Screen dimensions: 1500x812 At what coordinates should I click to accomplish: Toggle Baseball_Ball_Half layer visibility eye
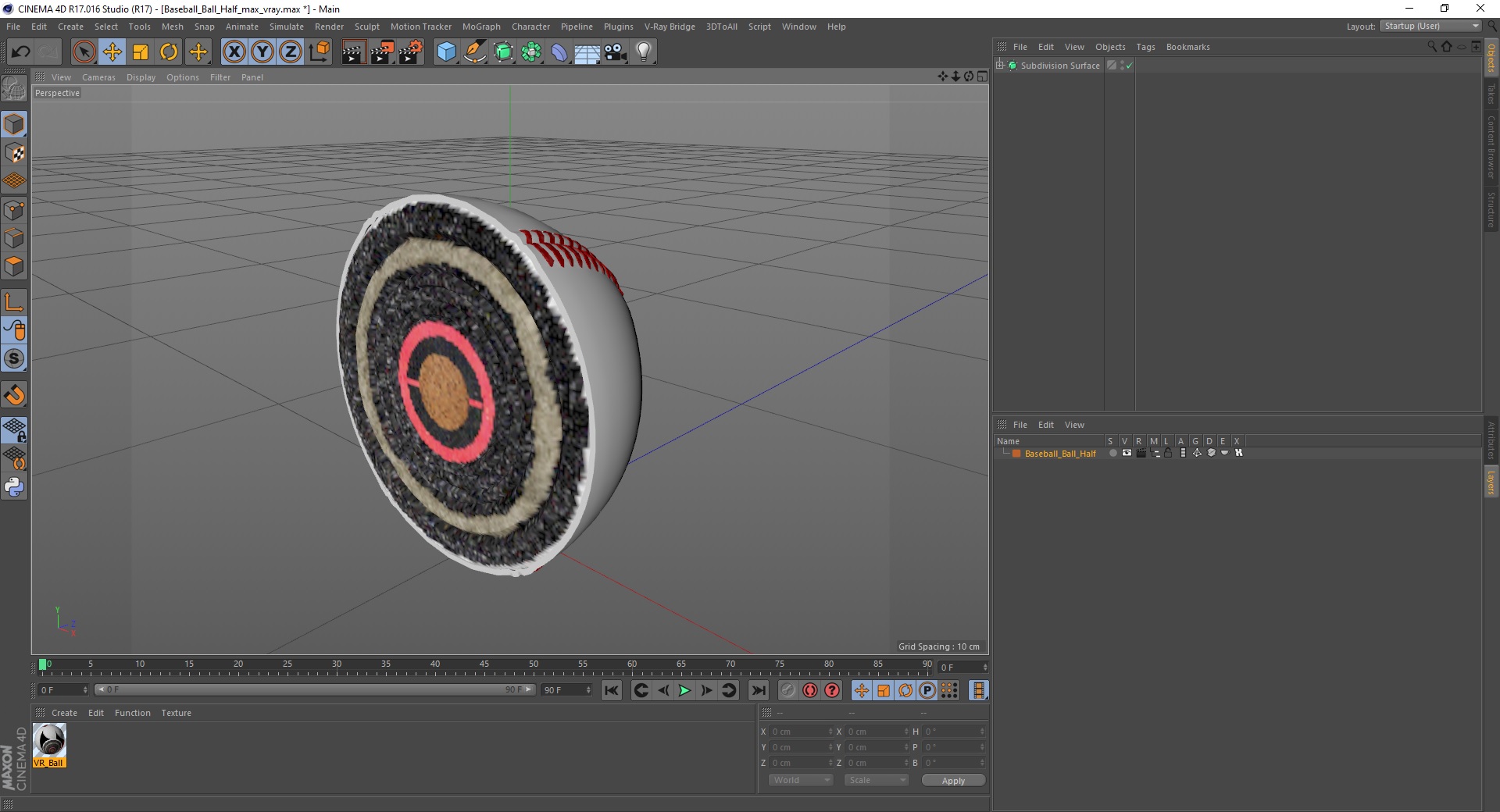coord(1127,453)
